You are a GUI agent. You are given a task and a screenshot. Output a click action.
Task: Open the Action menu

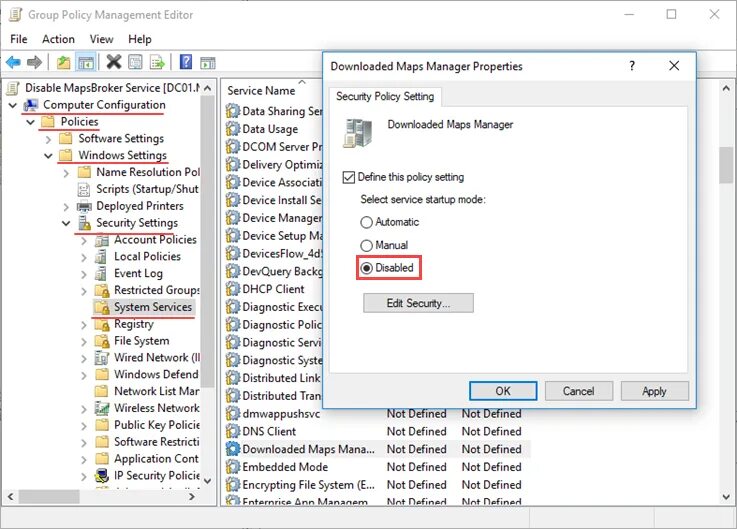(58, 39)
